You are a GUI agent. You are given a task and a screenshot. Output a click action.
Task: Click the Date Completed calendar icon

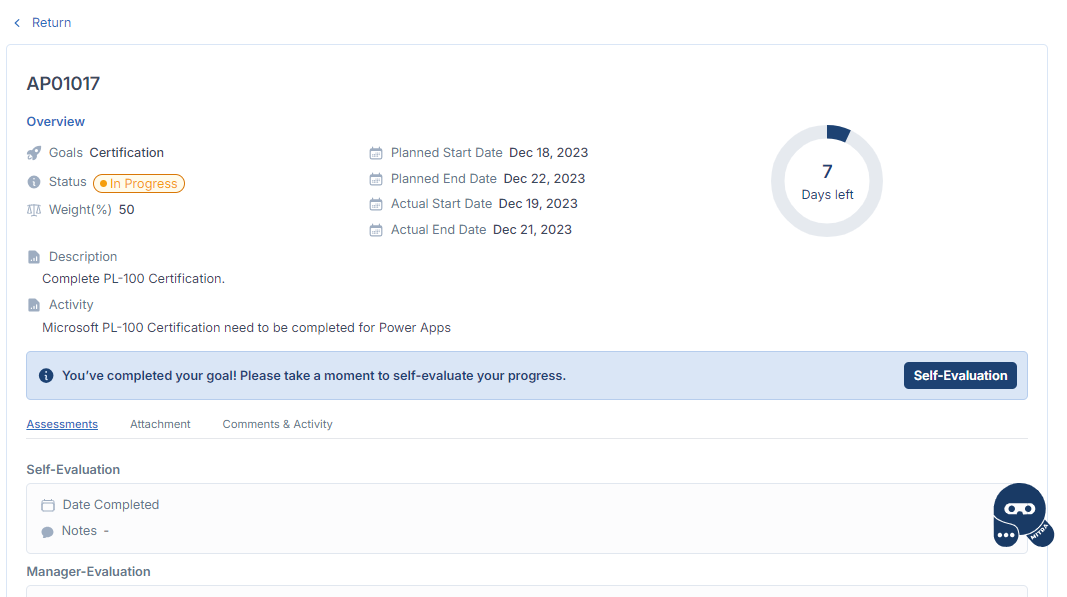48,506
